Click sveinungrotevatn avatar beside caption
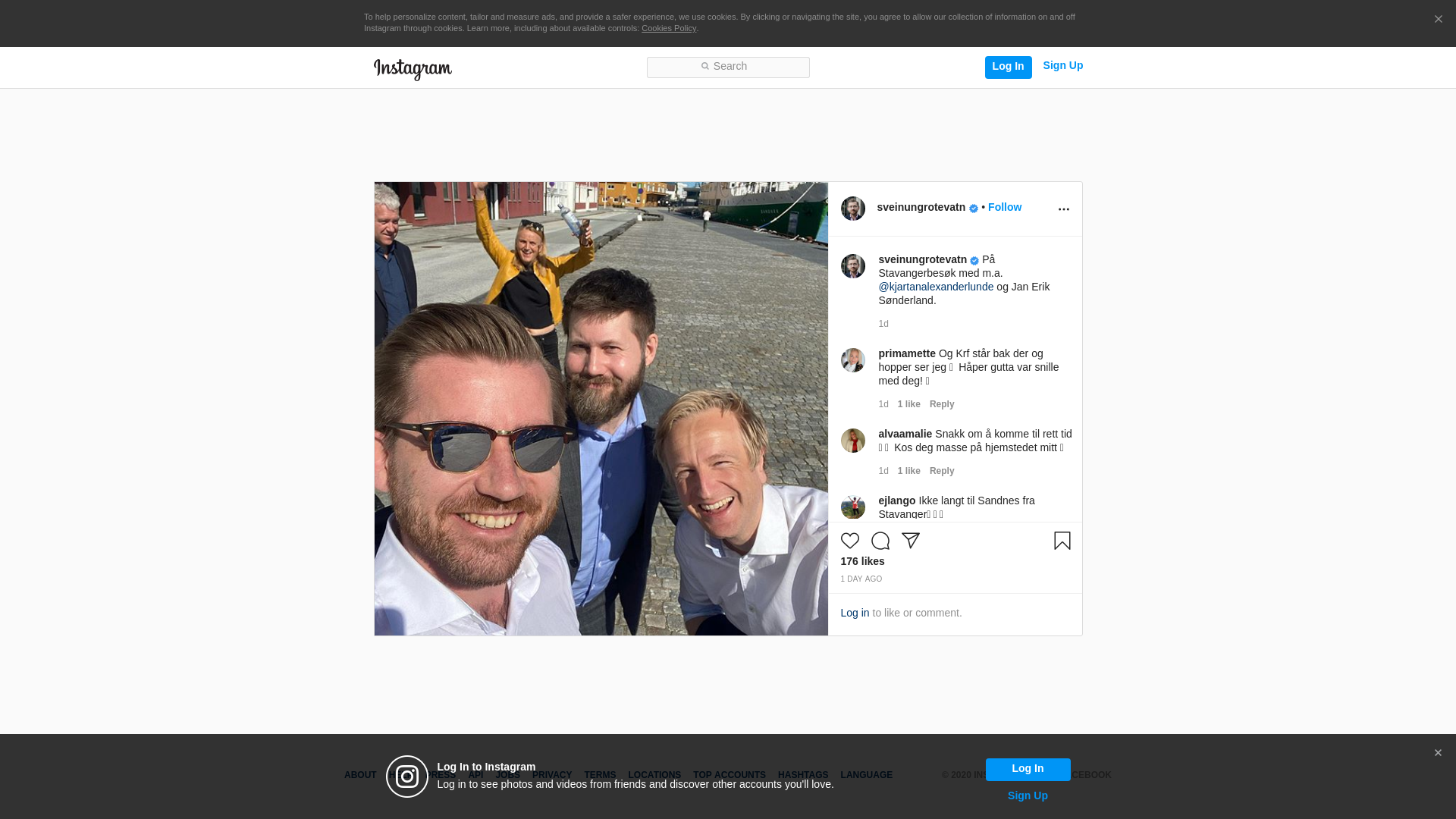This screenshot has width=1456, height=819. [x=852, y=266]
